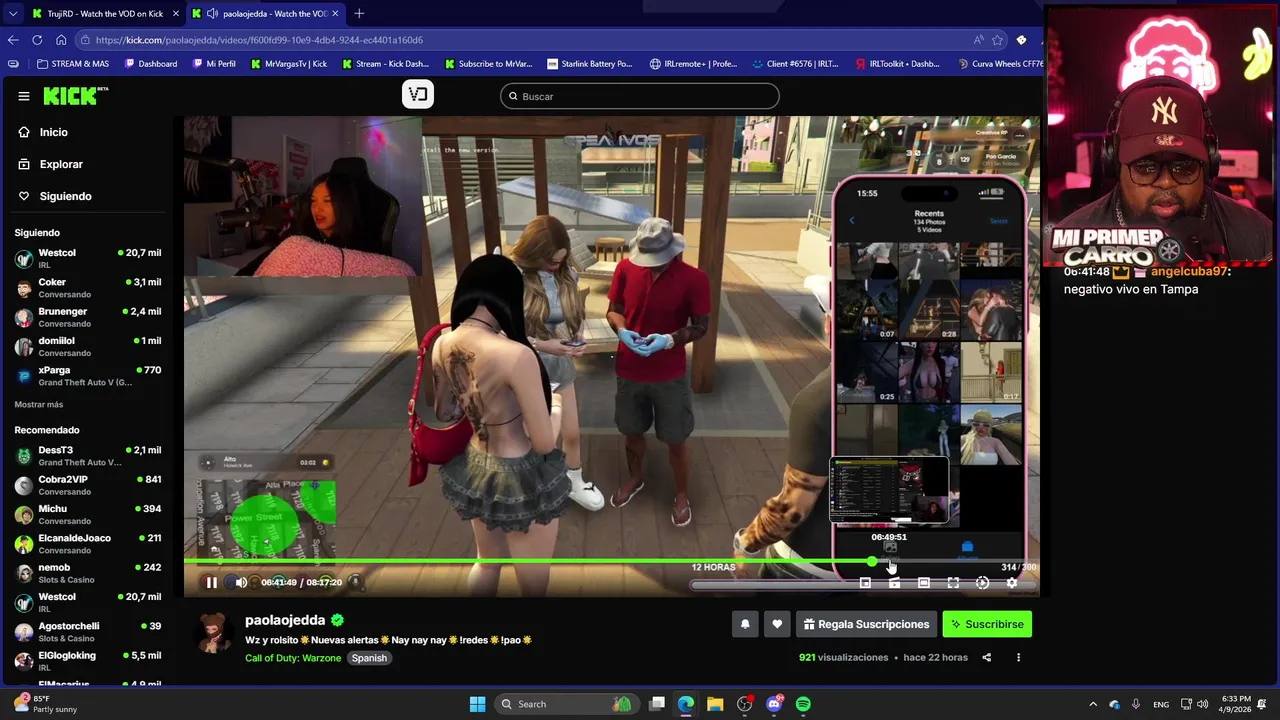
Task: Open xParga channel in sidebar
Action: (88, 376)
